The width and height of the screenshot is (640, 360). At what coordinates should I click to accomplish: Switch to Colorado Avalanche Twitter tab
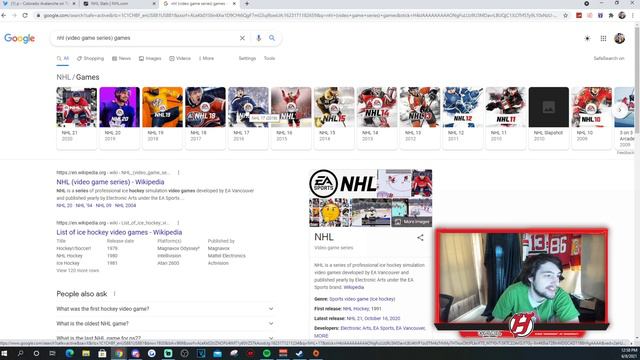click(39, 4)
